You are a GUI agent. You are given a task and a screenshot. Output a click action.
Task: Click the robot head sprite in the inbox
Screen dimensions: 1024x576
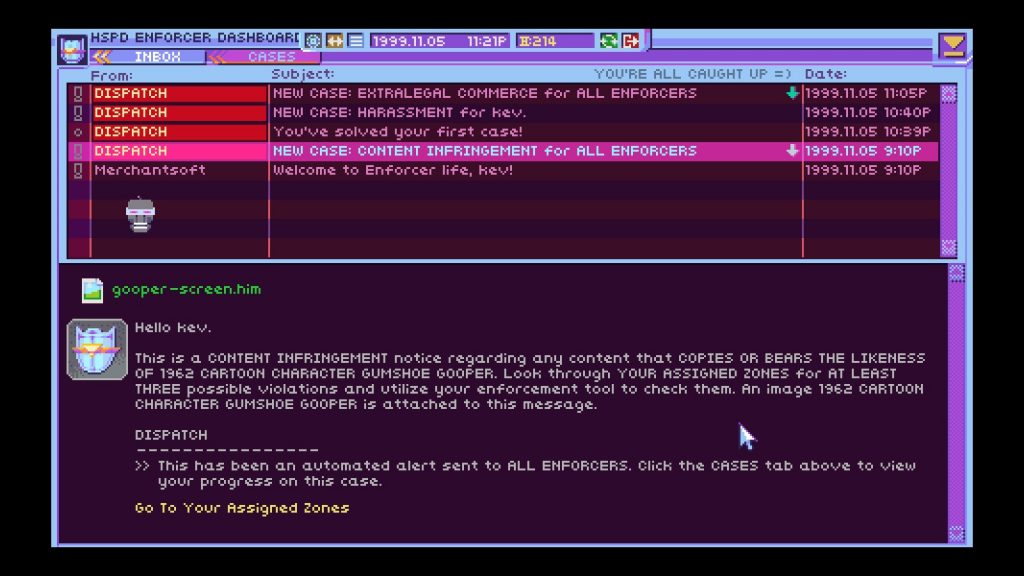[x=141, y=215]
